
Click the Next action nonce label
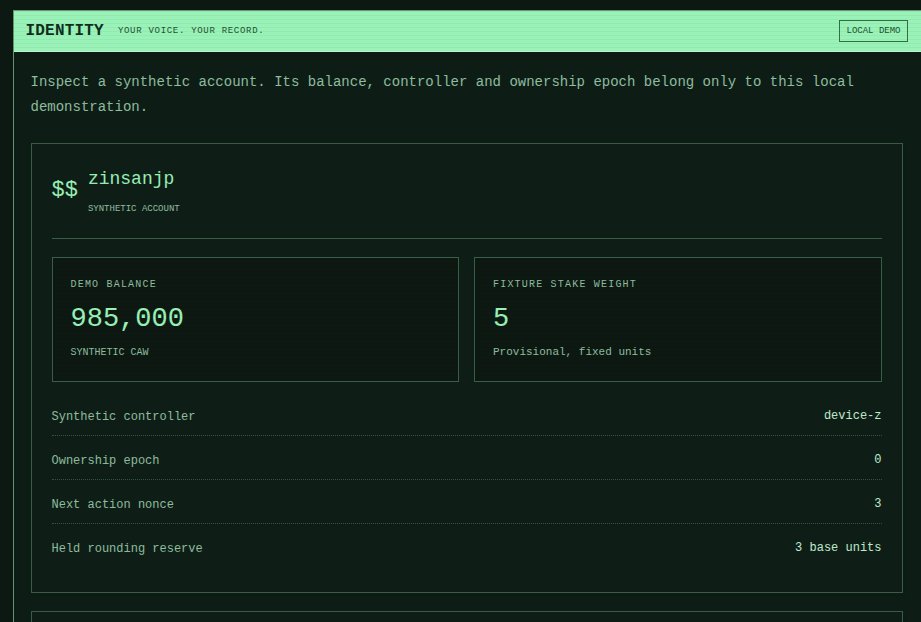(x=113, y=504)
